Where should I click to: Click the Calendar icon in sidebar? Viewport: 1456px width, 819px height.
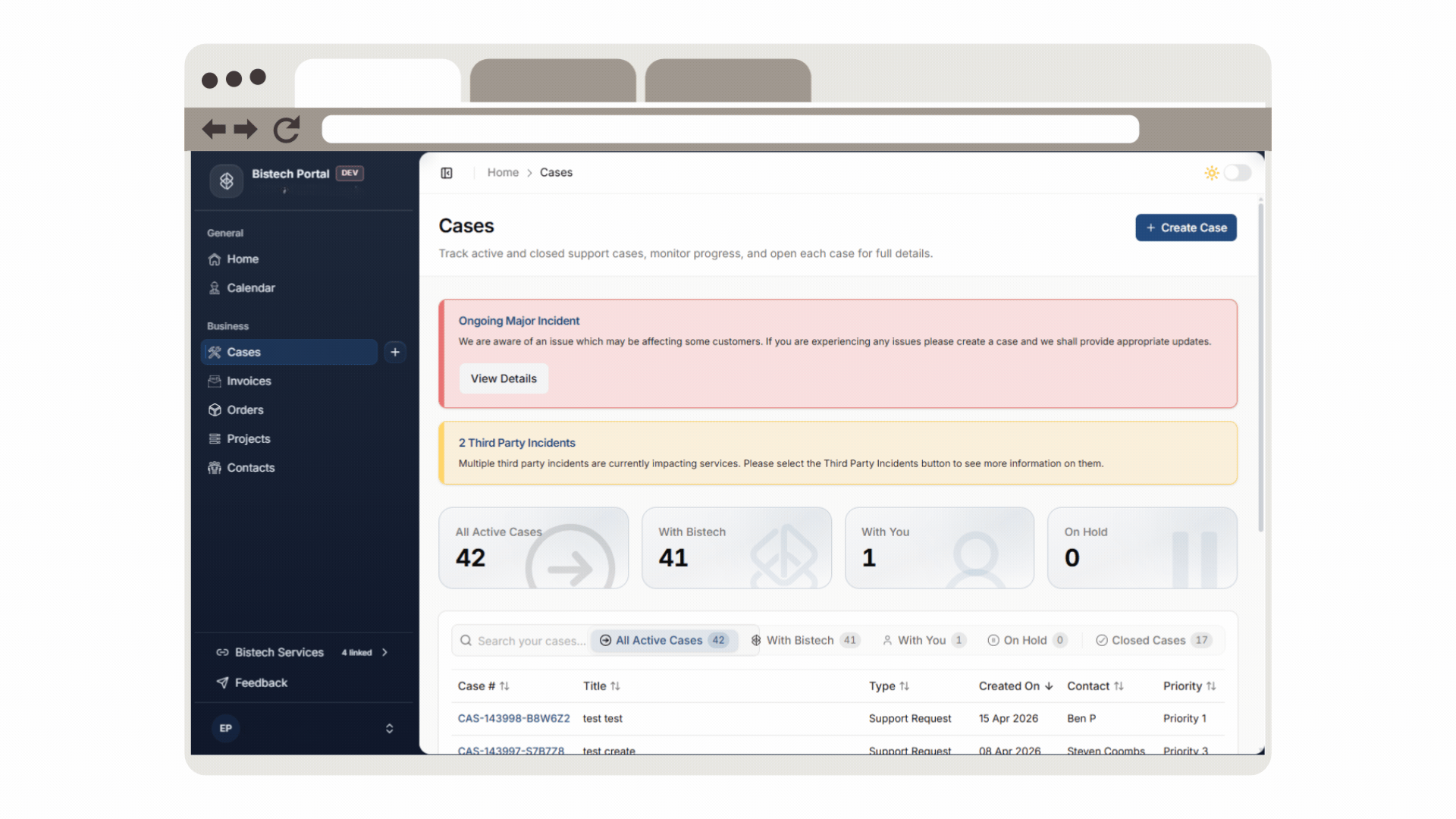[215, 288]
